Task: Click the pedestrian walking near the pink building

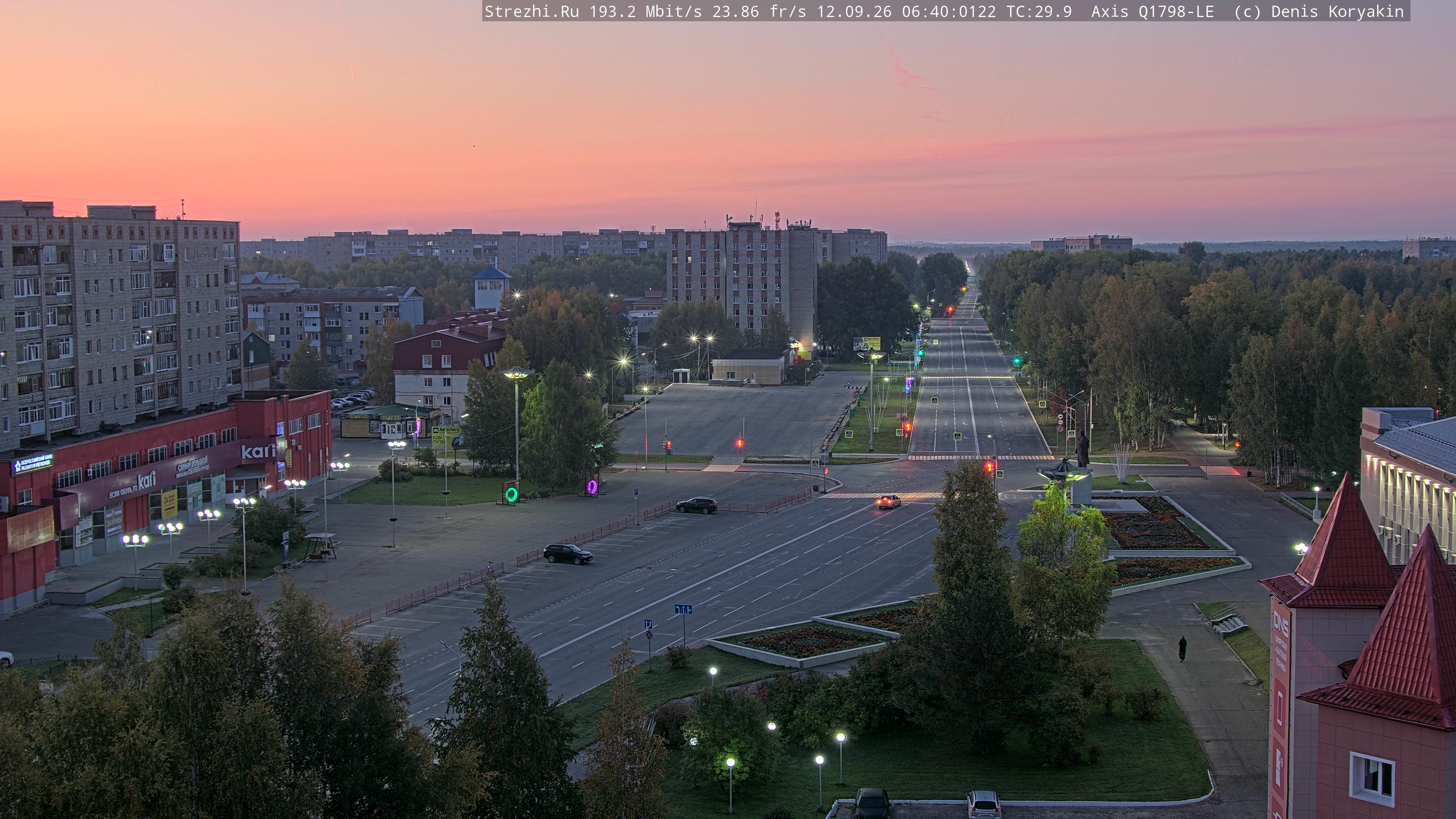Action: click(x=1183, y=648)
